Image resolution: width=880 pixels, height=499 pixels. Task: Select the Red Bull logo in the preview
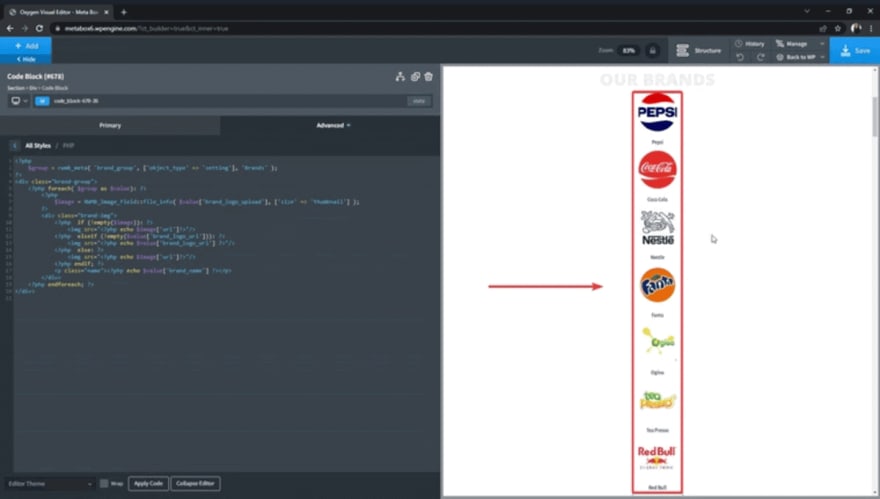click(657, 457)
